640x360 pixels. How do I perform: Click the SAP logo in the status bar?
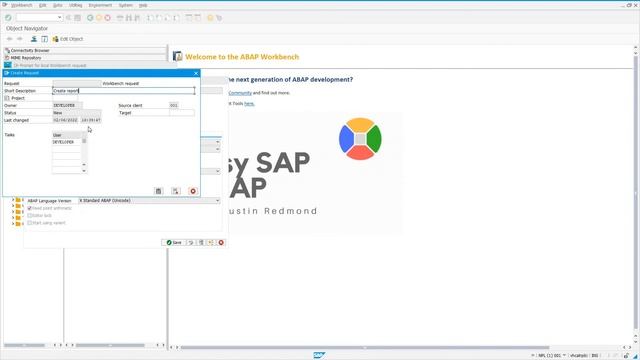319,356
